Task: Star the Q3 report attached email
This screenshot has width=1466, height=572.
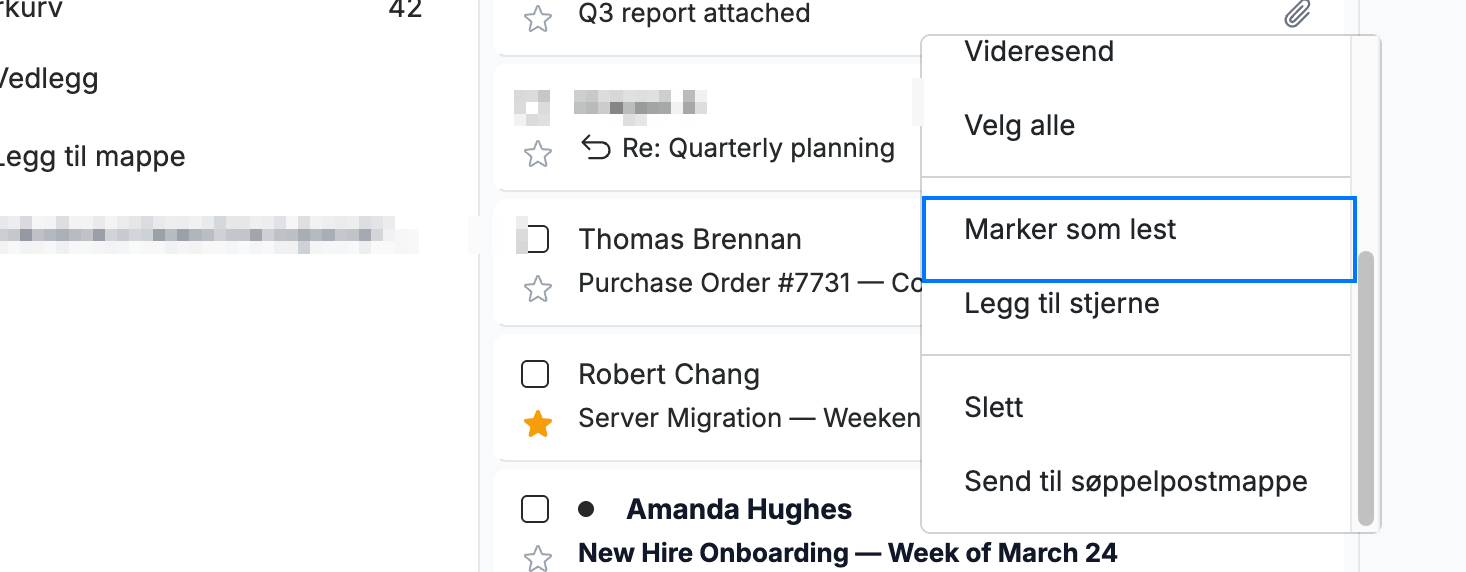Action: (538, 19)
